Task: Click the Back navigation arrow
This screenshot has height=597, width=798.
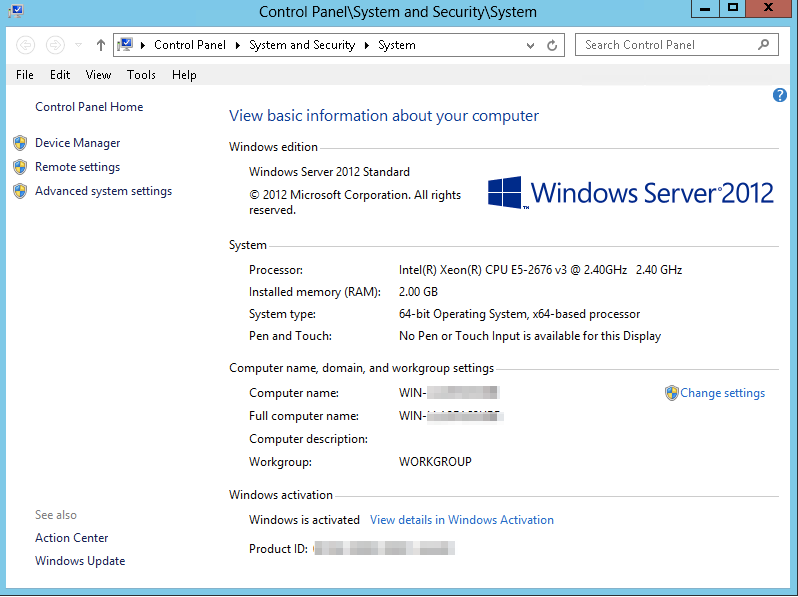Action: pyautogui.click(x=25, y=45)
